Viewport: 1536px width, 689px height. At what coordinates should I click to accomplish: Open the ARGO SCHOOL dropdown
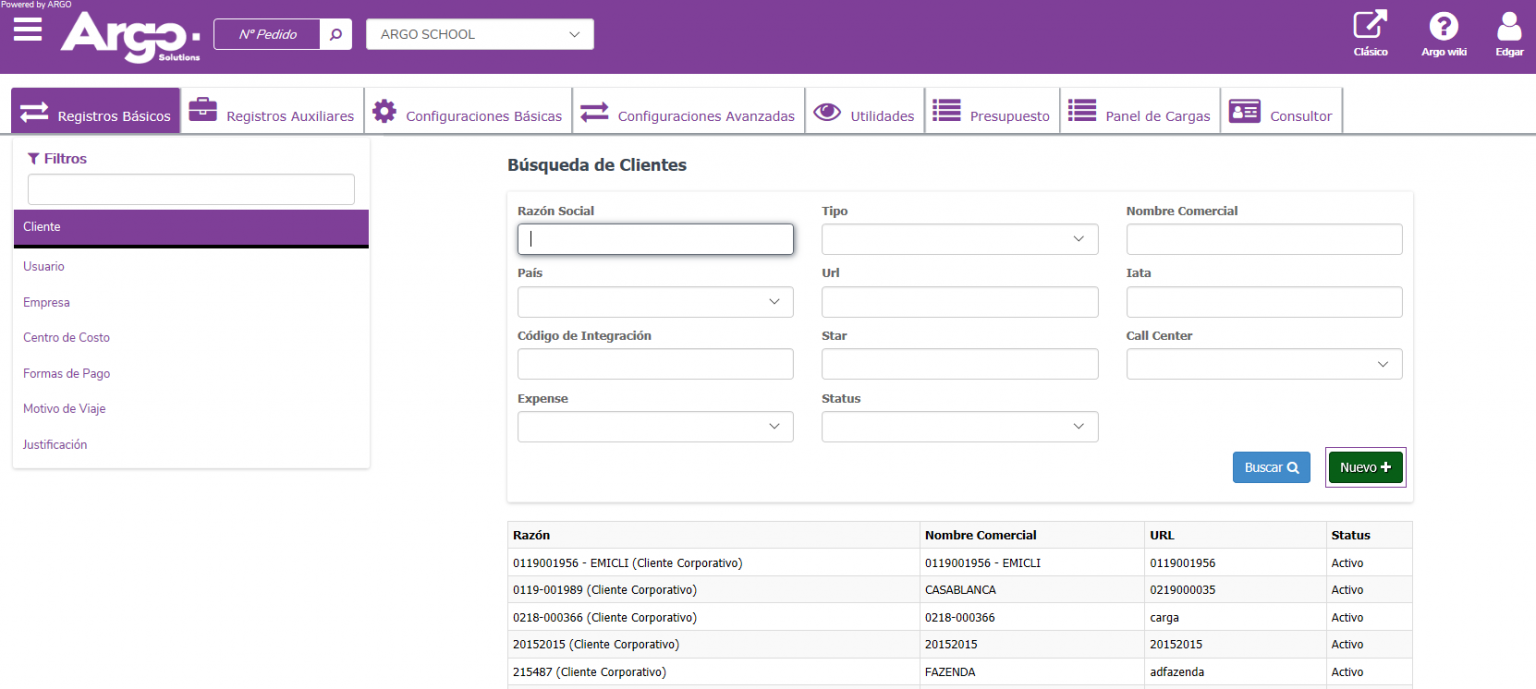pos(479,33)
